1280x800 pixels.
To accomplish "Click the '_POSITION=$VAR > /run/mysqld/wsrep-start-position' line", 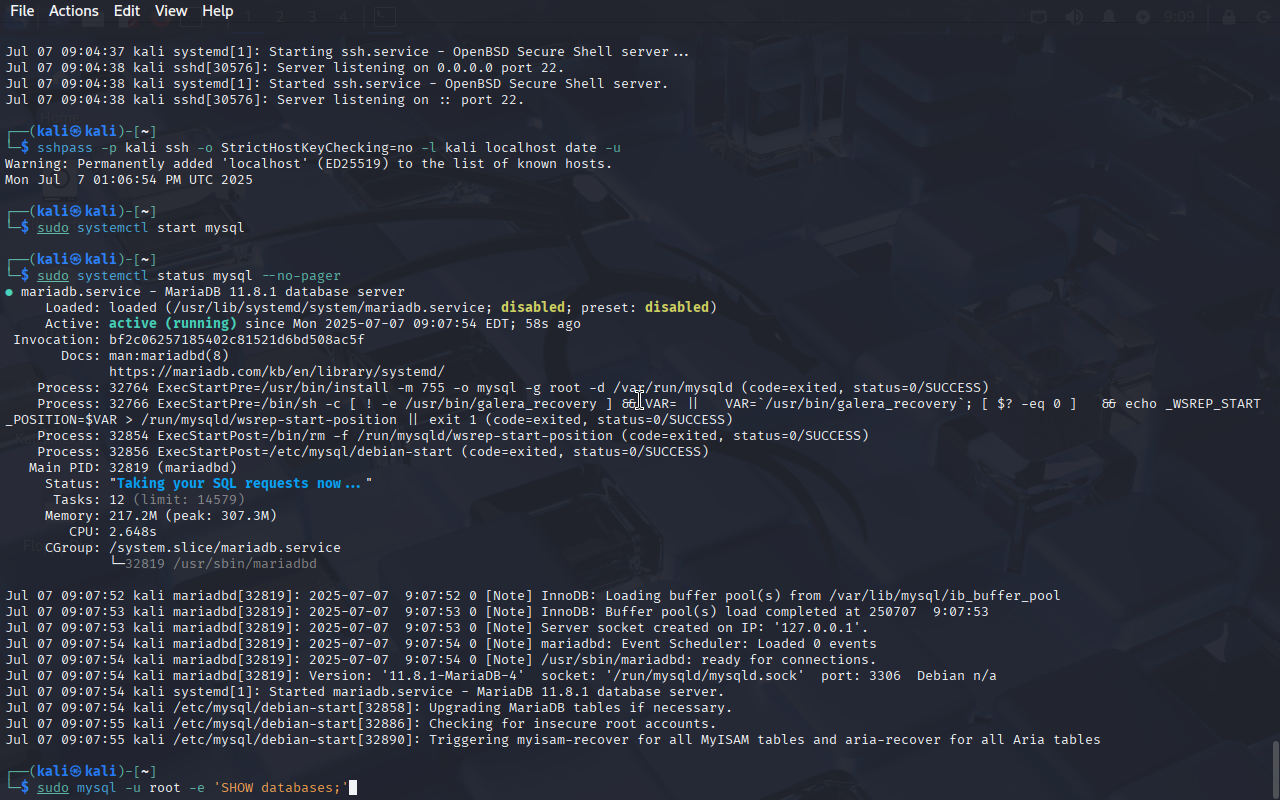I will (369, 420).
